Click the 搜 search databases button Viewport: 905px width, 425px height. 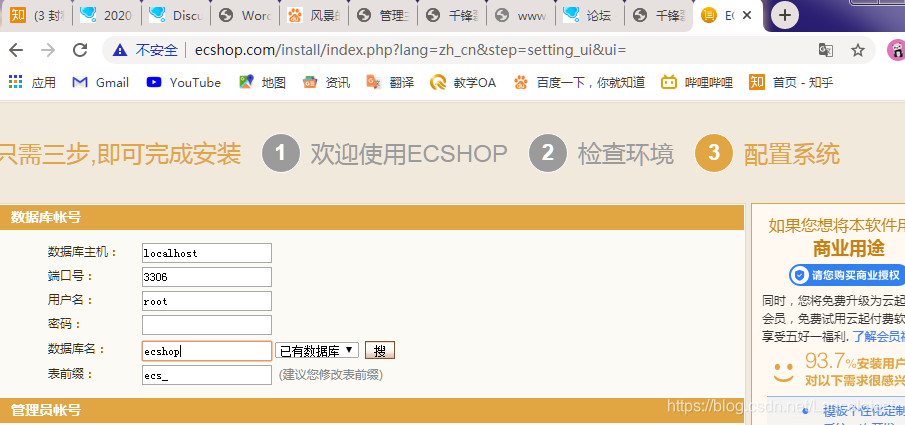[x=380, y=351]
